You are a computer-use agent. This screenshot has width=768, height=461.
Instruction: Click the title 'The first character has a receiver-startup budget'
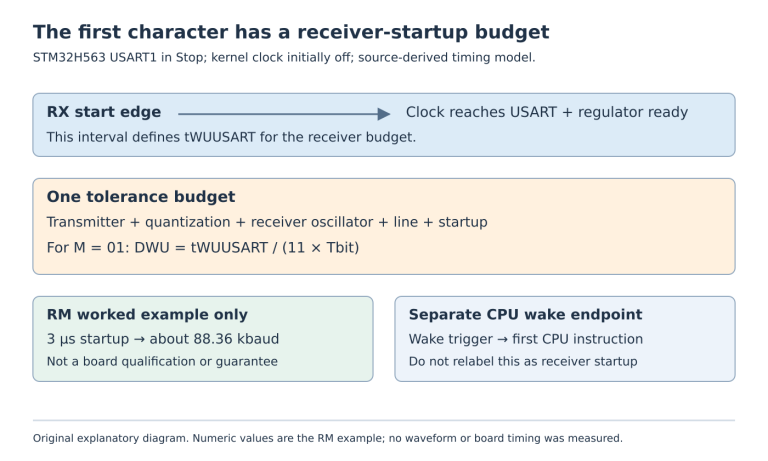click(291, 32)
